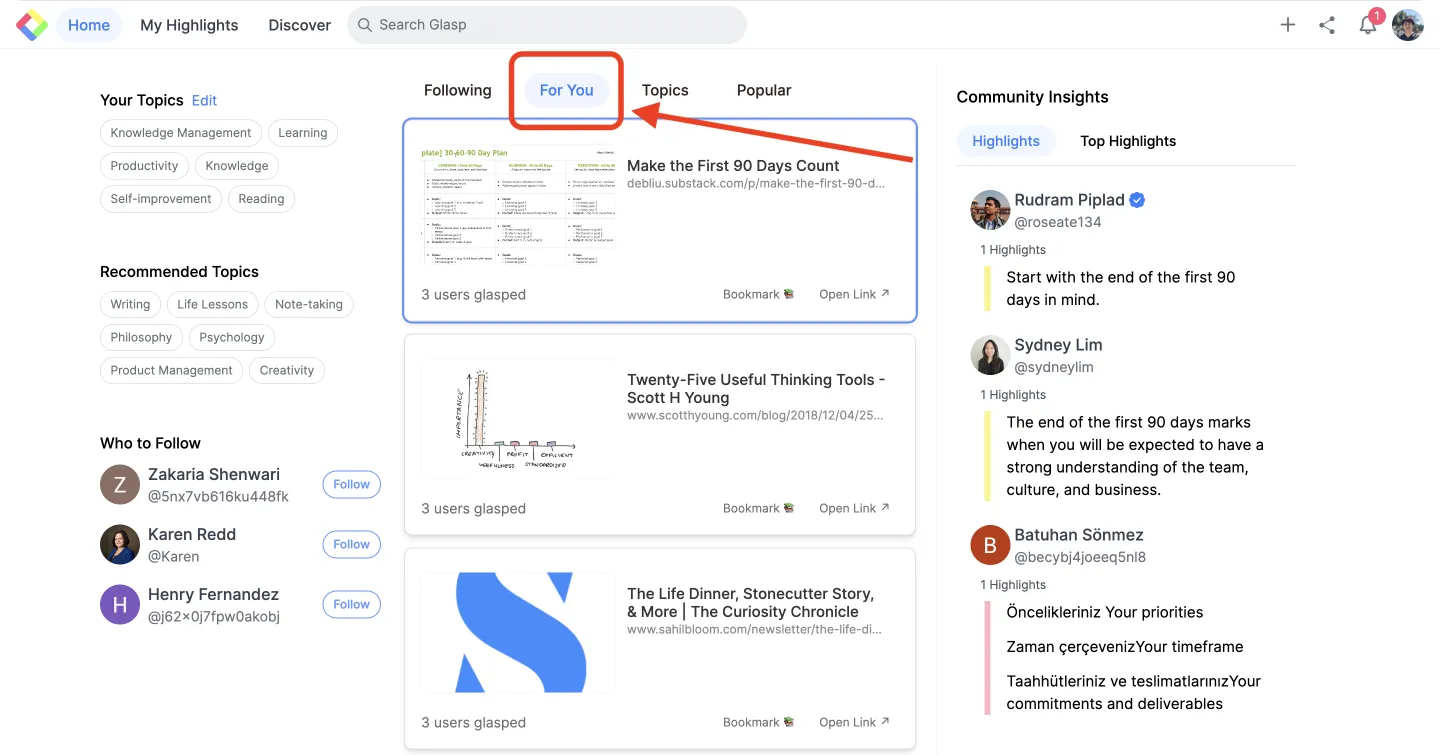The height and width of the screenshot is (755, 1440).
Task: Click Sydney Lim's profile photo
Action: (x=990, y=355)
